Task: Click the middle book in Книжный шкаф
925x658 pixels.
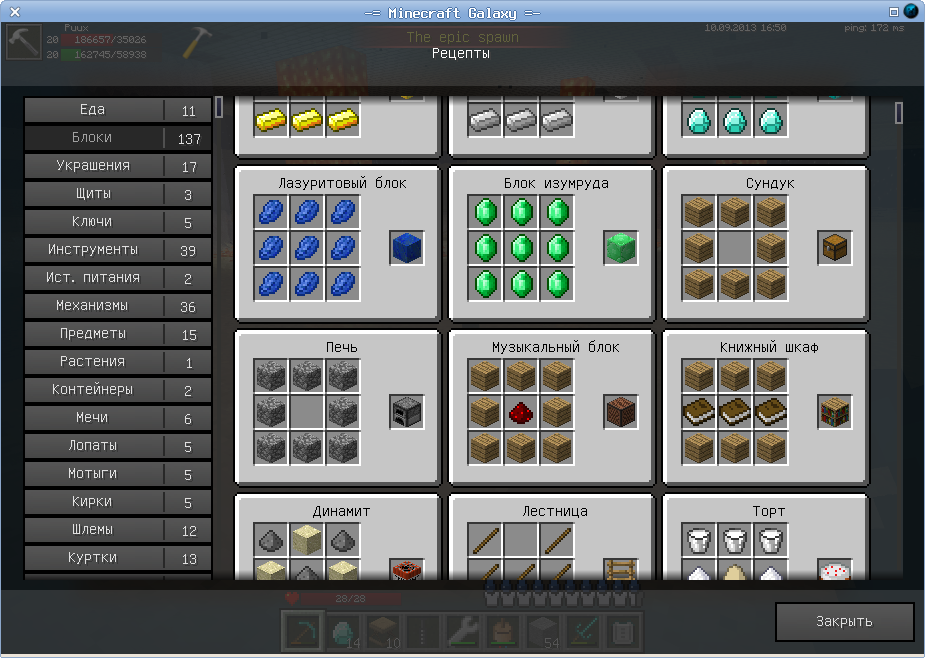Action: [735, 412]
